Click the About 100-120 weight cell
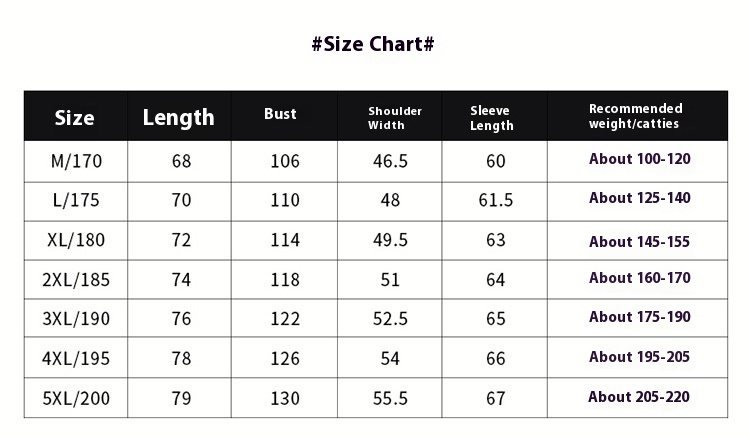This screenshot has width=750, height=442. pos(640,159)
